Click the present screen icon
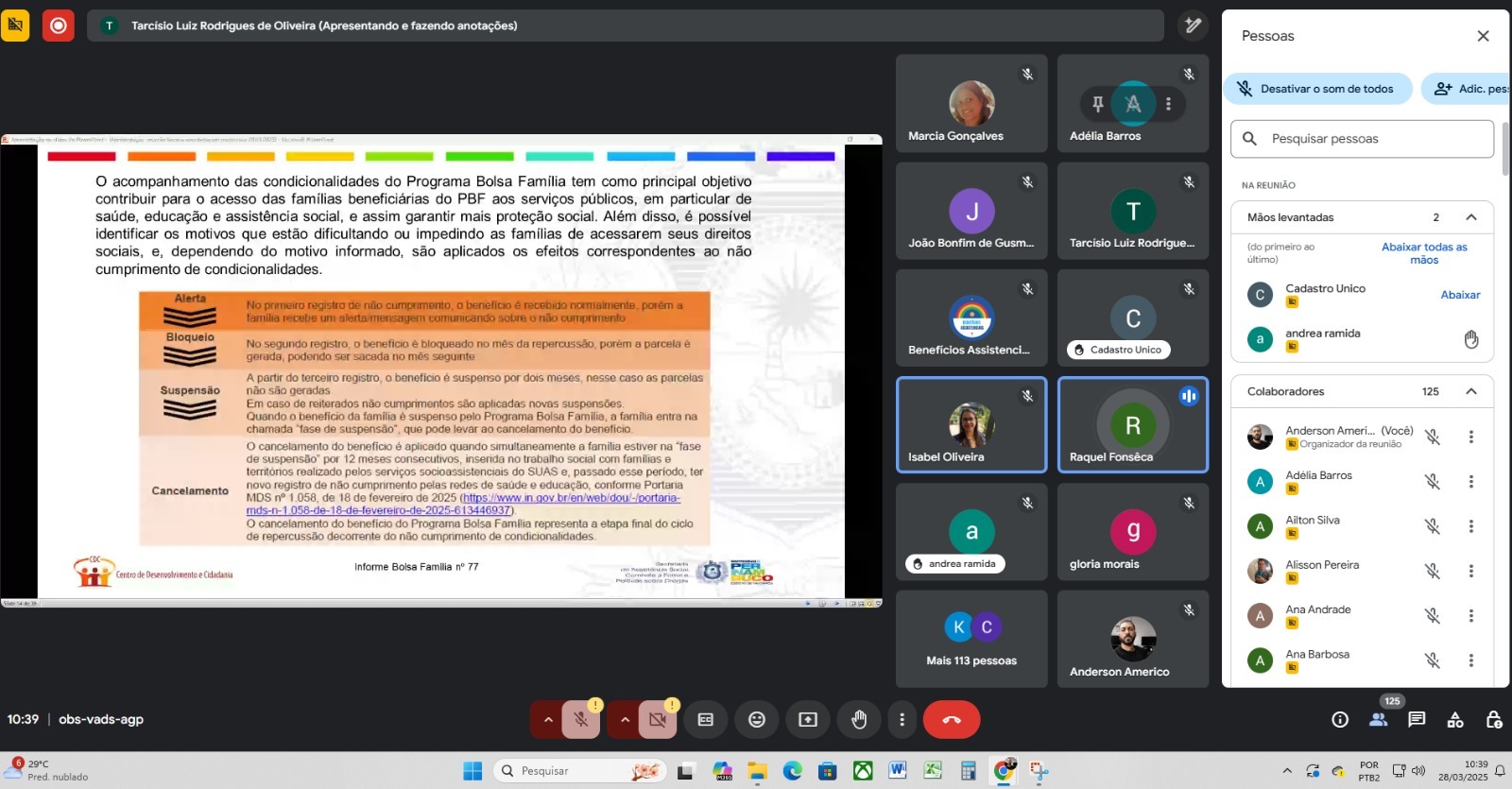The image size is (1512, 789). click(807, 720)
